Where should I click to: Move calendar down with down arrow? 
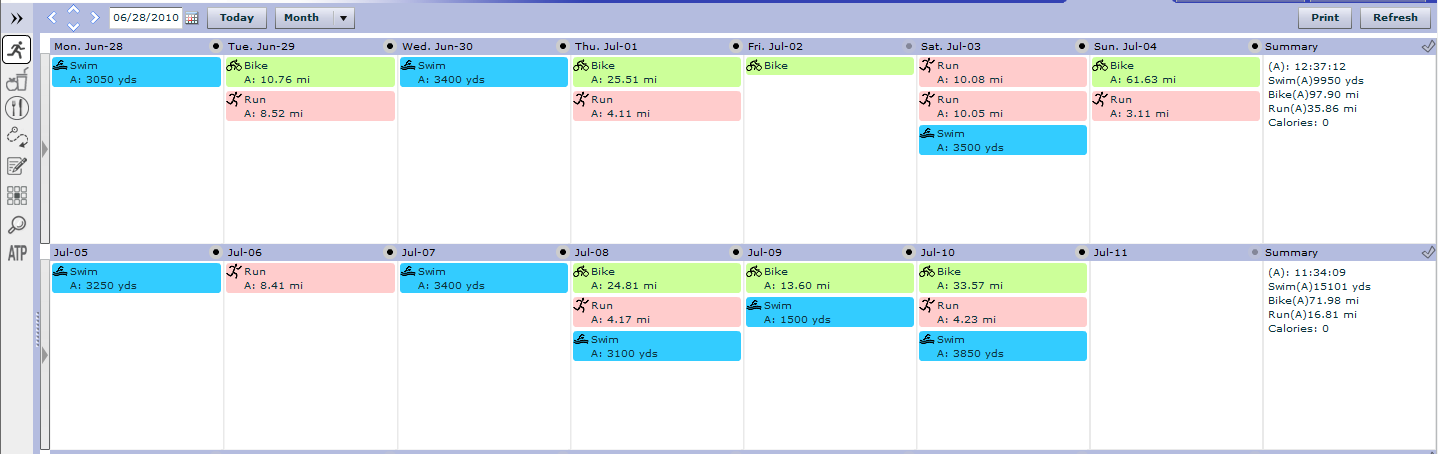click(73, 26)
